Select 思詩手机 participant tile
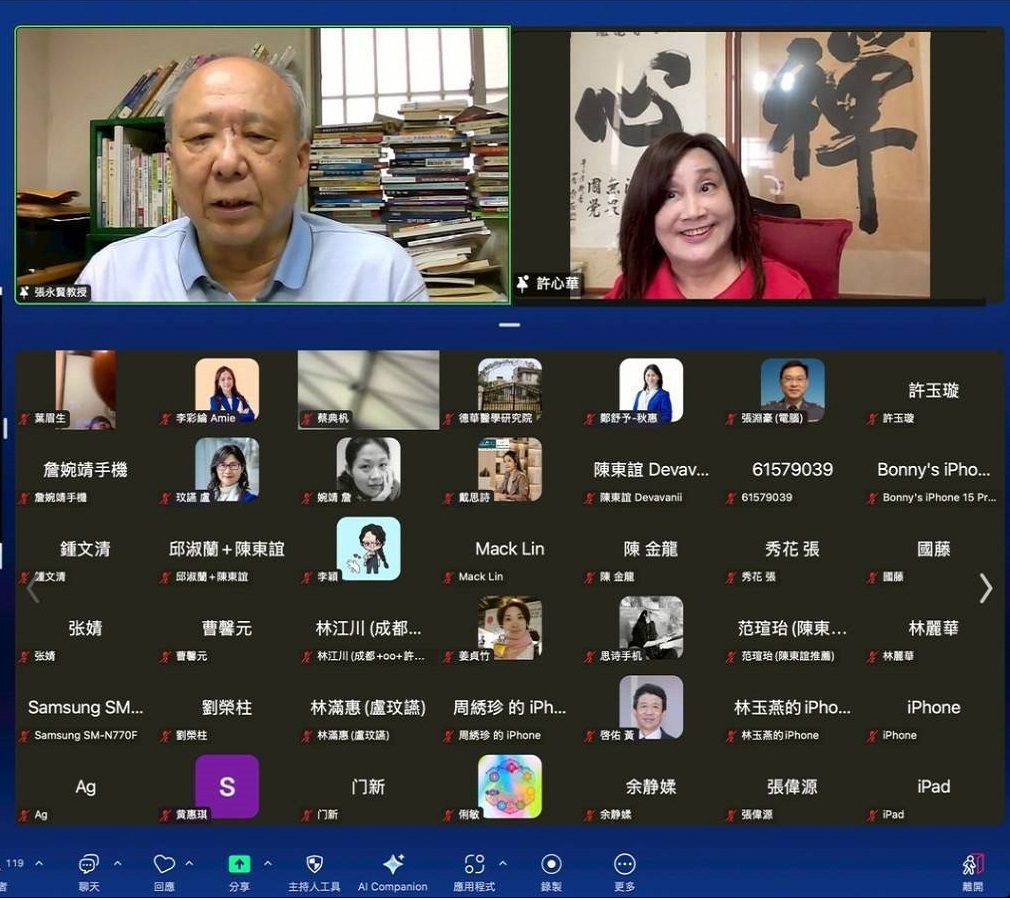Screen dimensions: 1010x900 [651, 628]
